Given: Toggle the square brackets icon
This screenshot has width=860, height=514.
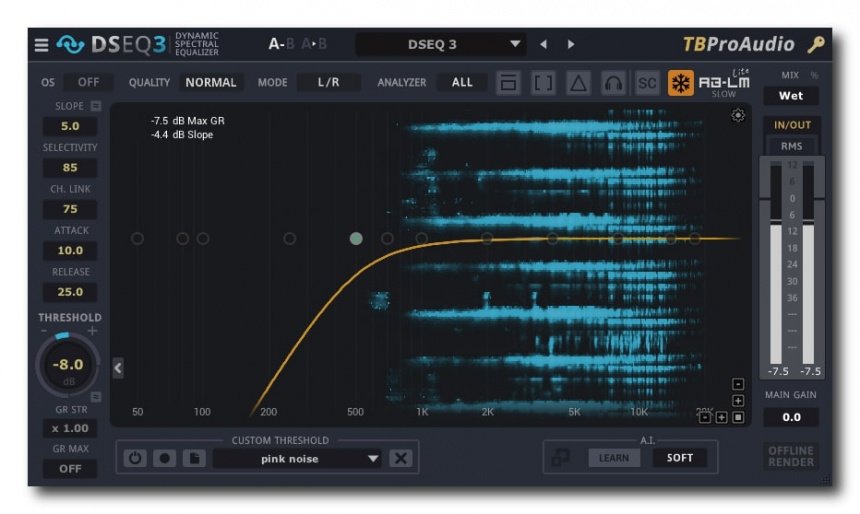Looking at the screenshot, I should pos(543,83).
